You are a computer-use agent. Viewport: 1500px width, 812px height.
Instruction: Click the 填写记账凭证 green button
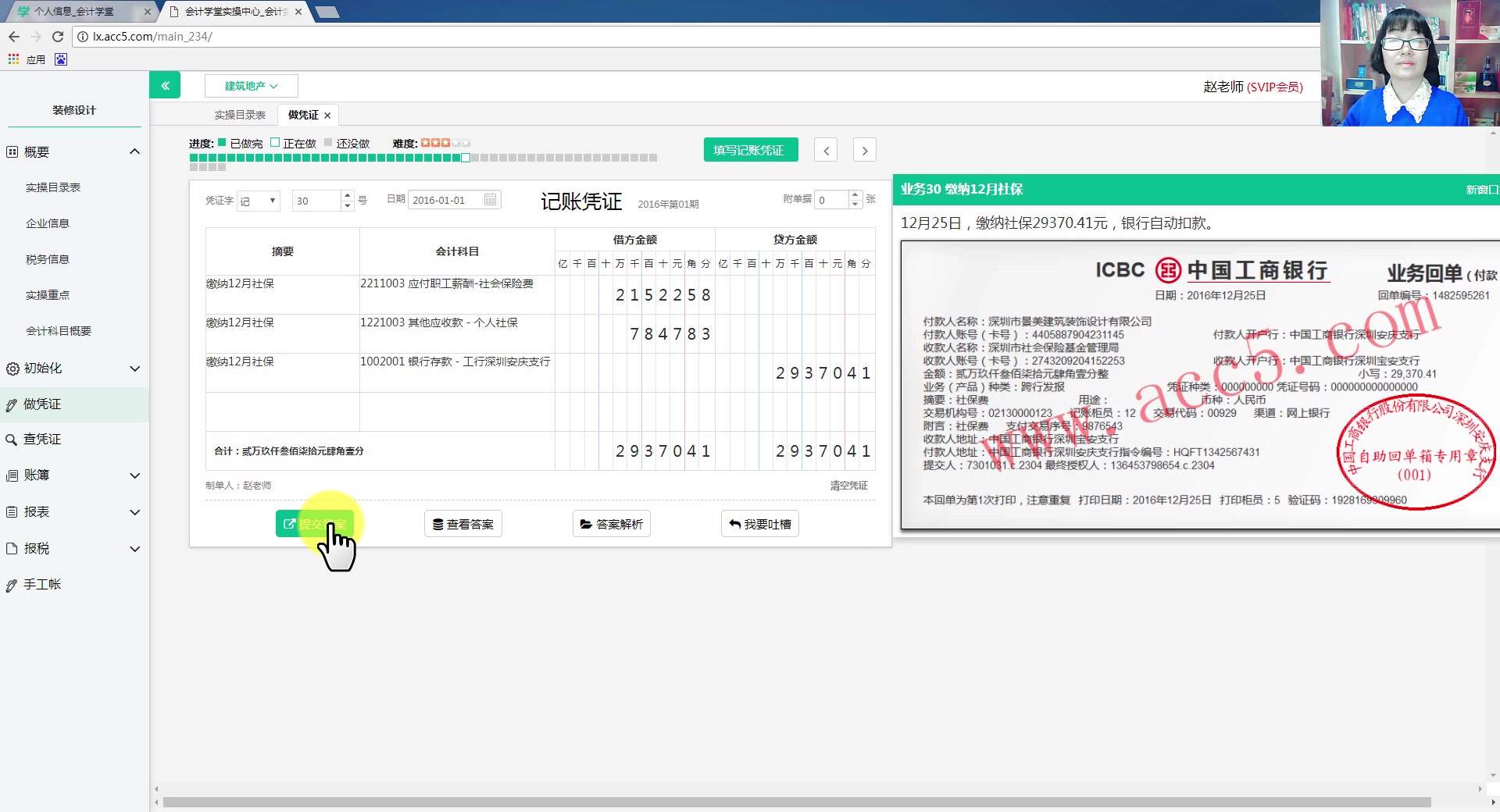750,149
